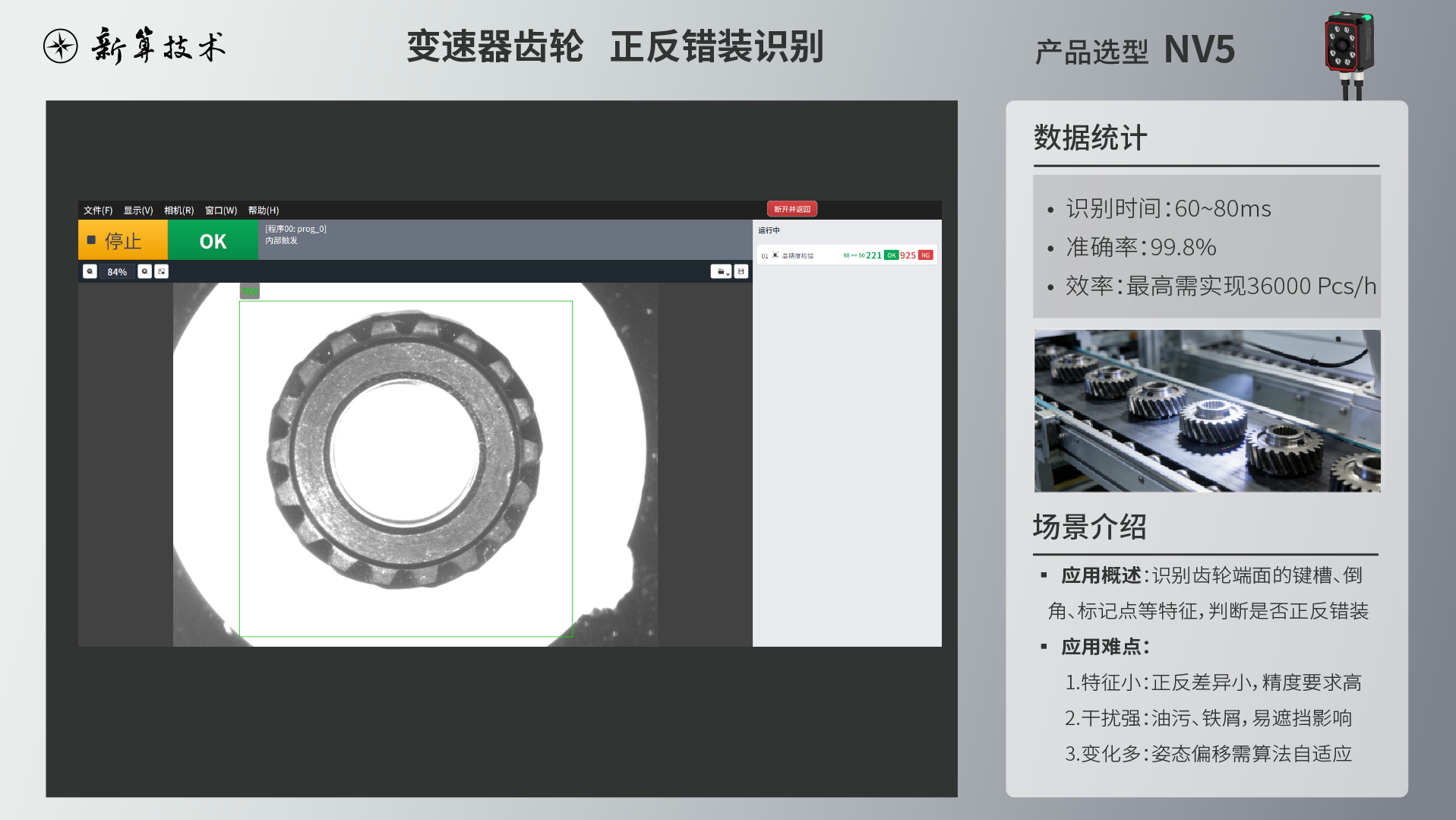Click the save image disk icon
This screenshot has height=820, width=1456.
741,271
